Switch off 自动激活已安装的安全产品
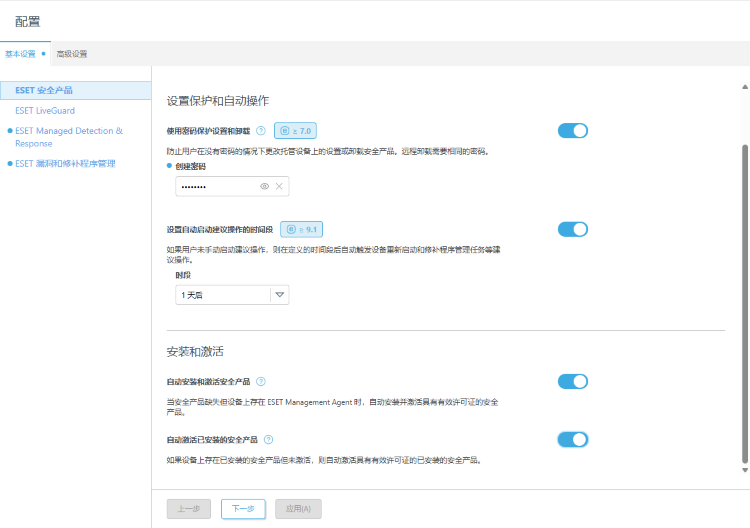This screenshot has height=528, width=750. pos(572,439)
